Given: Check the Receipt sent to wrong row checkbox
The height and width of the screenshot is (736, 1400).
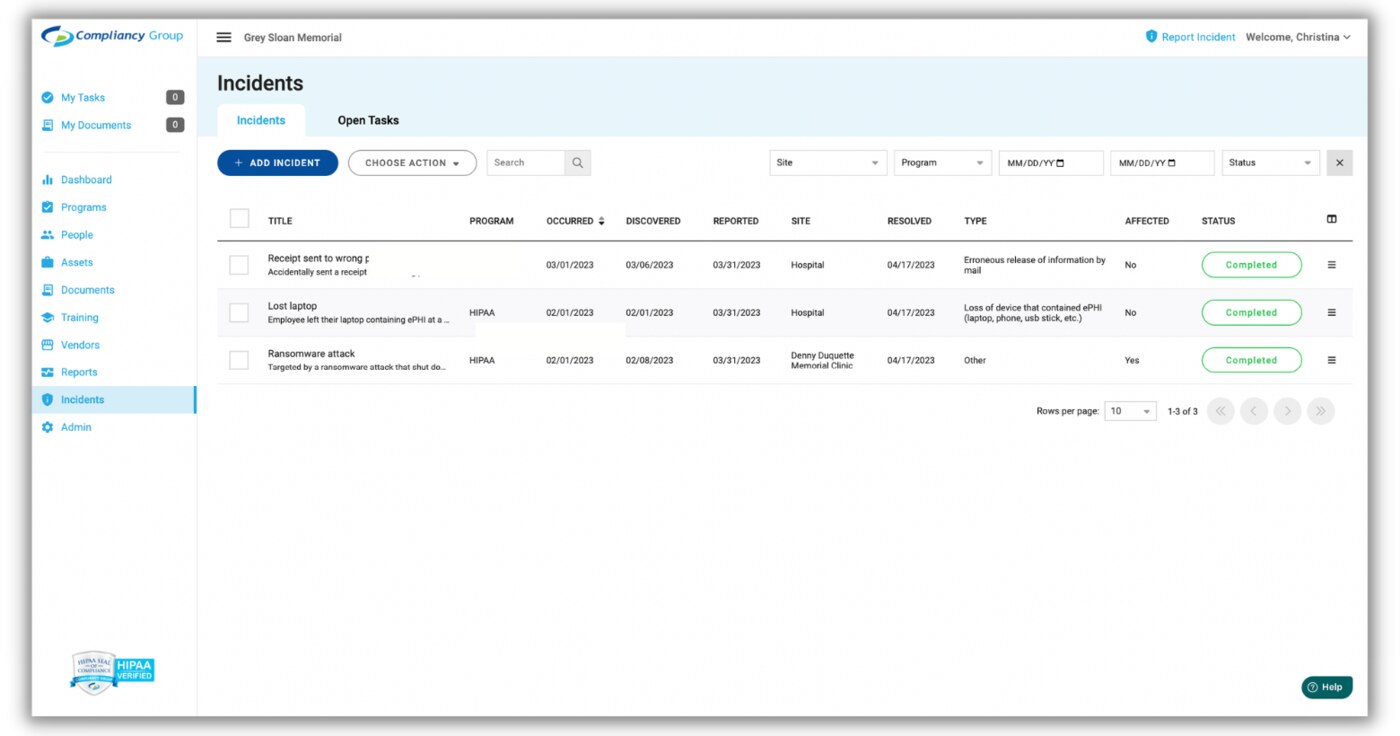Looking at the screenshot, I should [x=239, y=265].
